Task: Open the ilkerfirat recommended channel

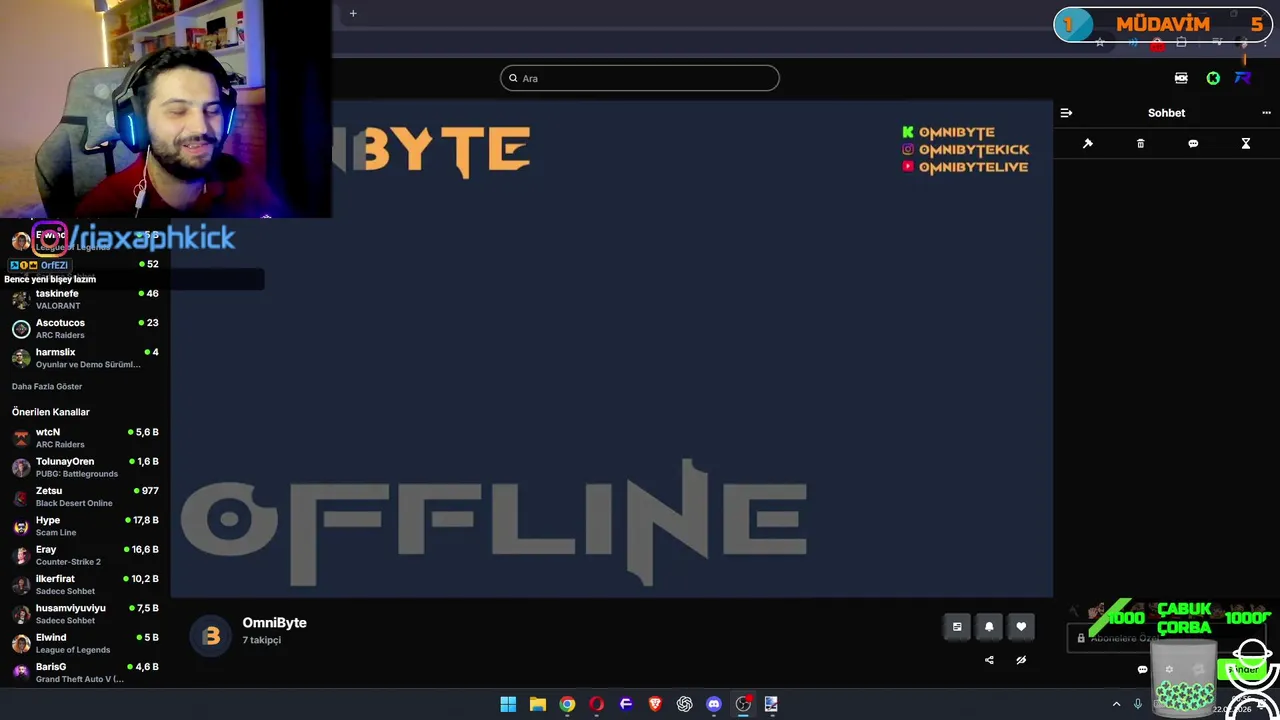Action: click(85, 584)
